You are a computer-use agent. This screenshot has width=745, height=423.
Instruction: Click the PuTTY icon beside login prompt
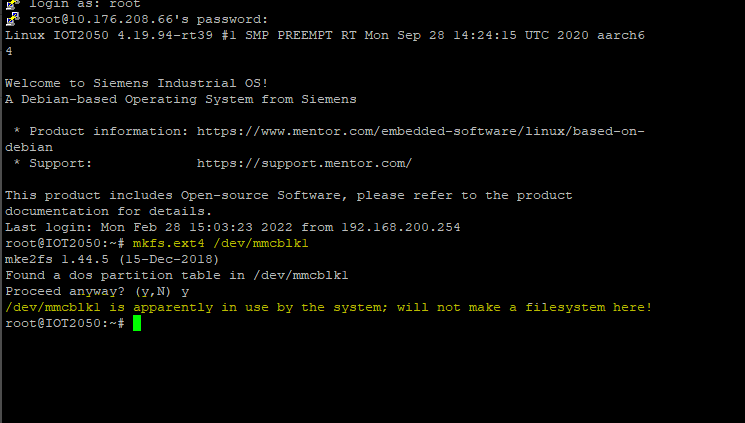[x=11, y=4]
